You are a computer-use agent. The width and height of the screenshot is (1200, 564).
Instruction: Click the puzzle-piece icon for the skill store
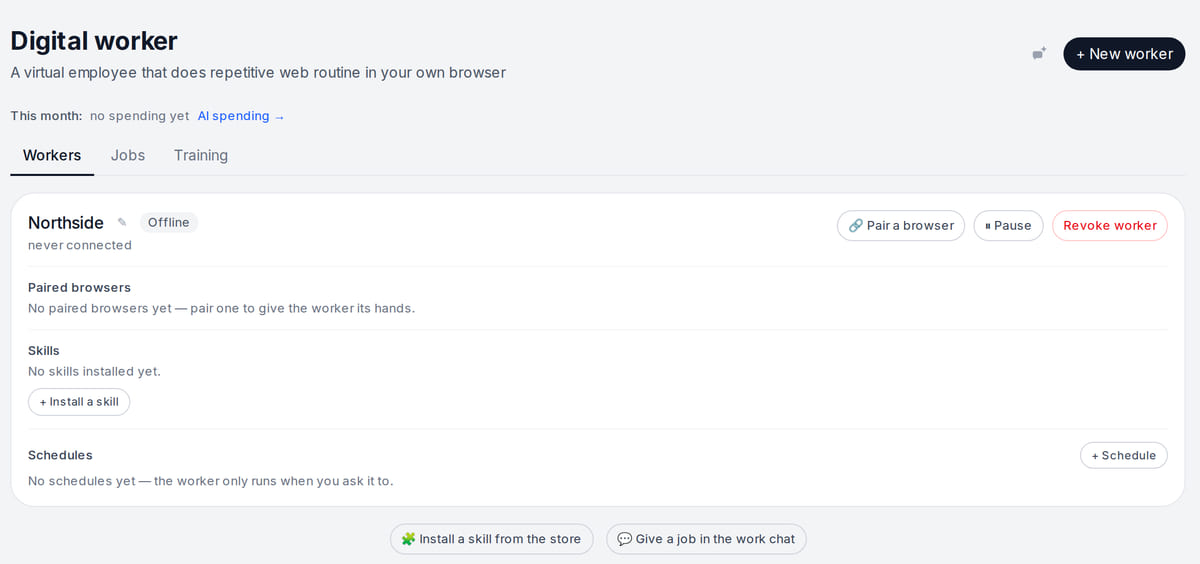[x=408, y=539]
